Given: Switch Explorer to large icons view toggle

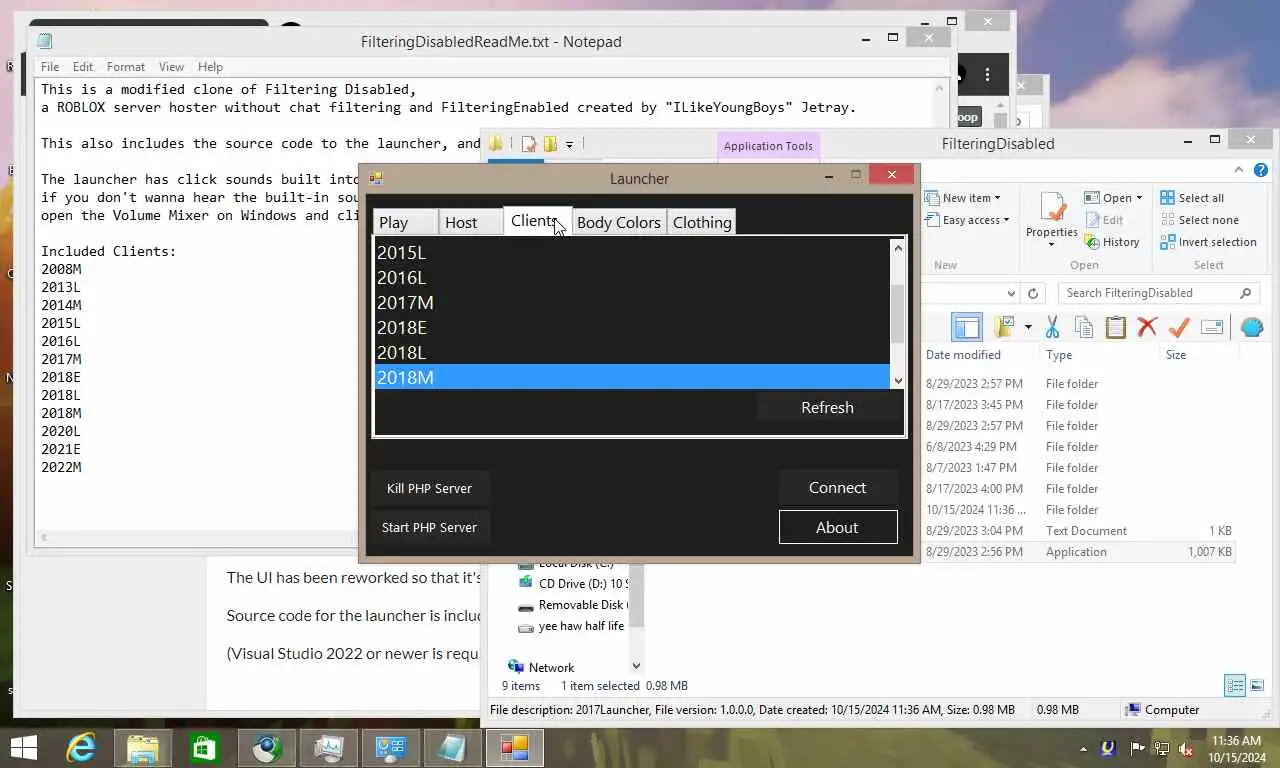Looking at the screenshot, I should pyautogui.click(x=1257, y=686).
